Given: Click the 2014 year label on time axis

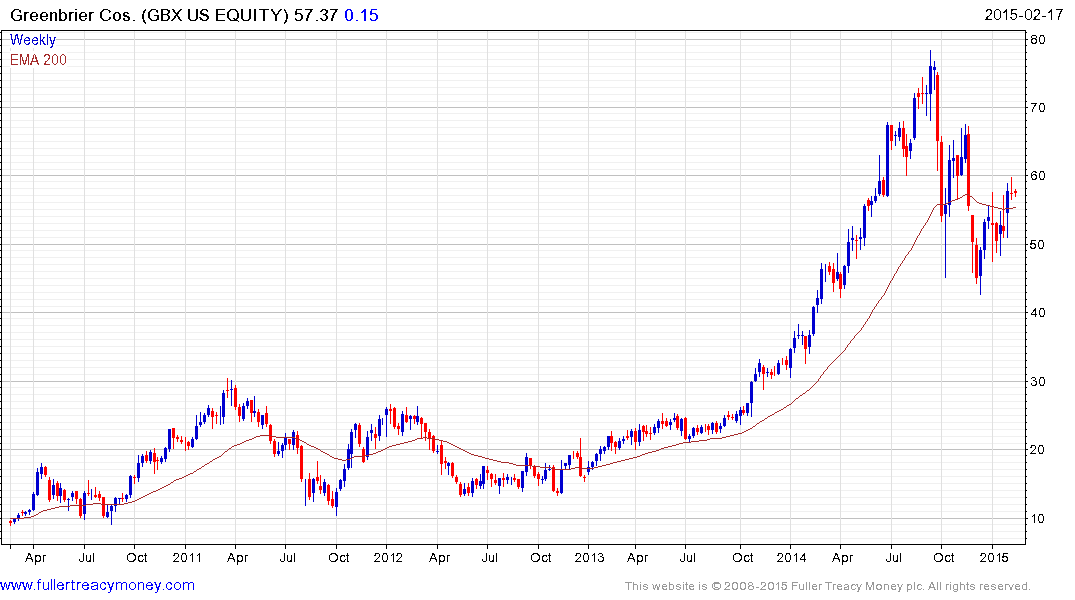Looking at the screenshot, I should 791,557.
